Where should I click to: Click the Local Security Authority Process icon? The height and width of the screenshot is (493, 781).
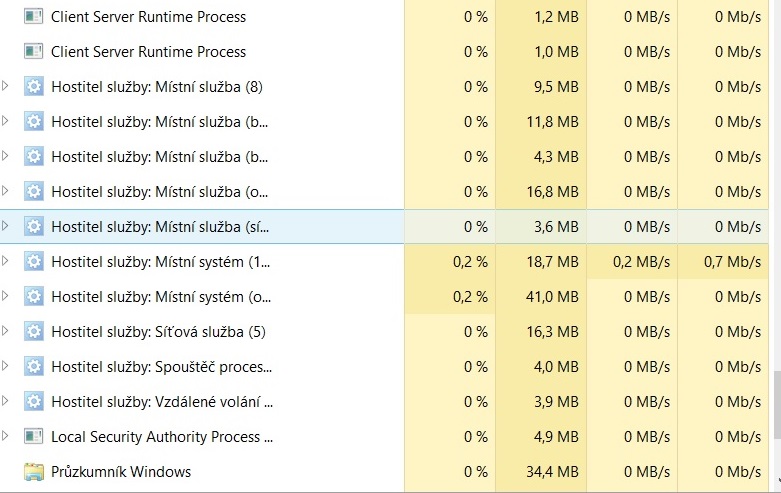tap(34, 437)
